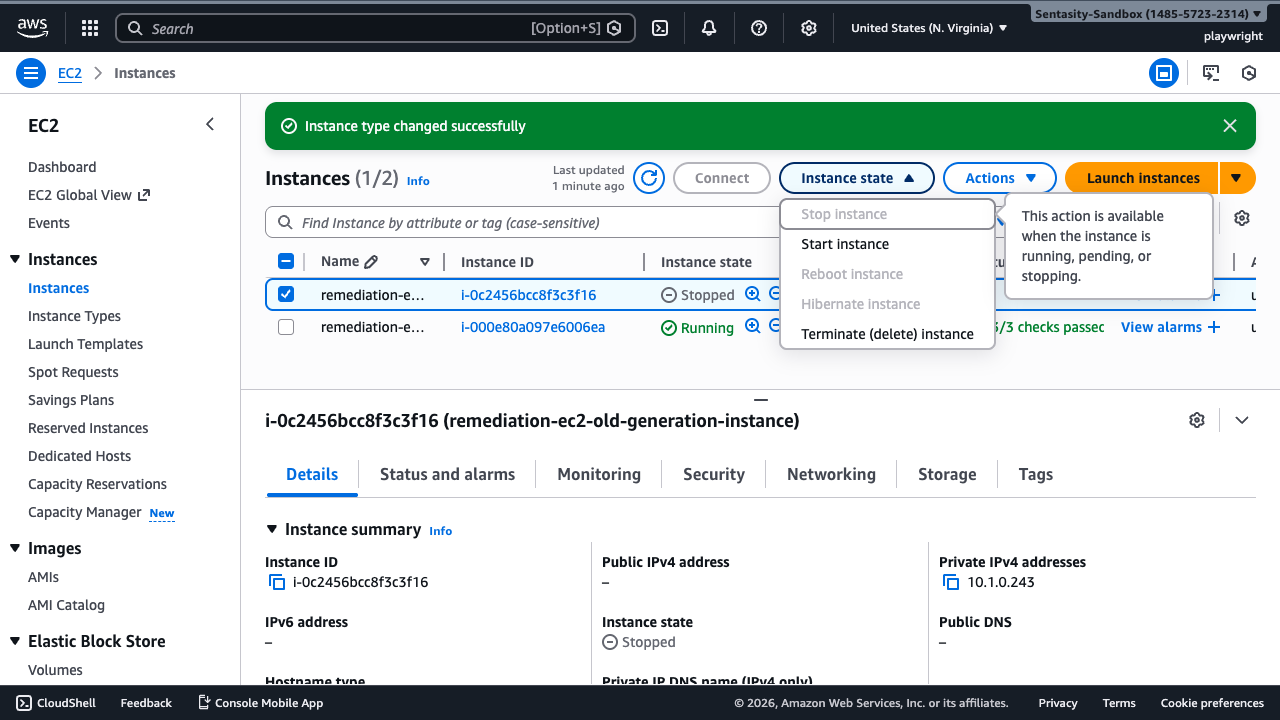
Task: Open the notifications bell
Action: 709,27
